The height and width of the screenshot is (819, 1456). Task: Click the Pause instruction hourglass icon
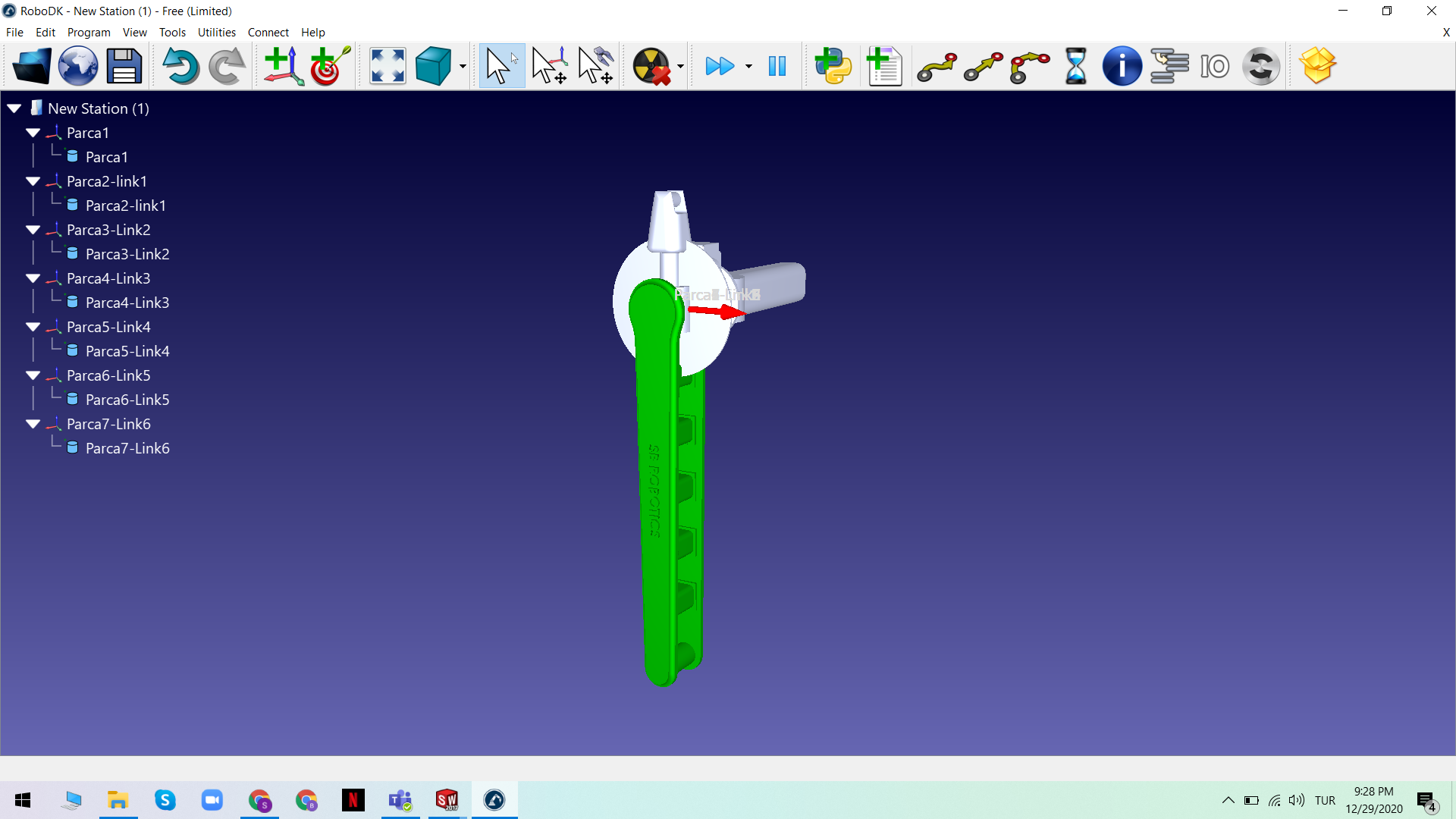tap(1075, 66)
